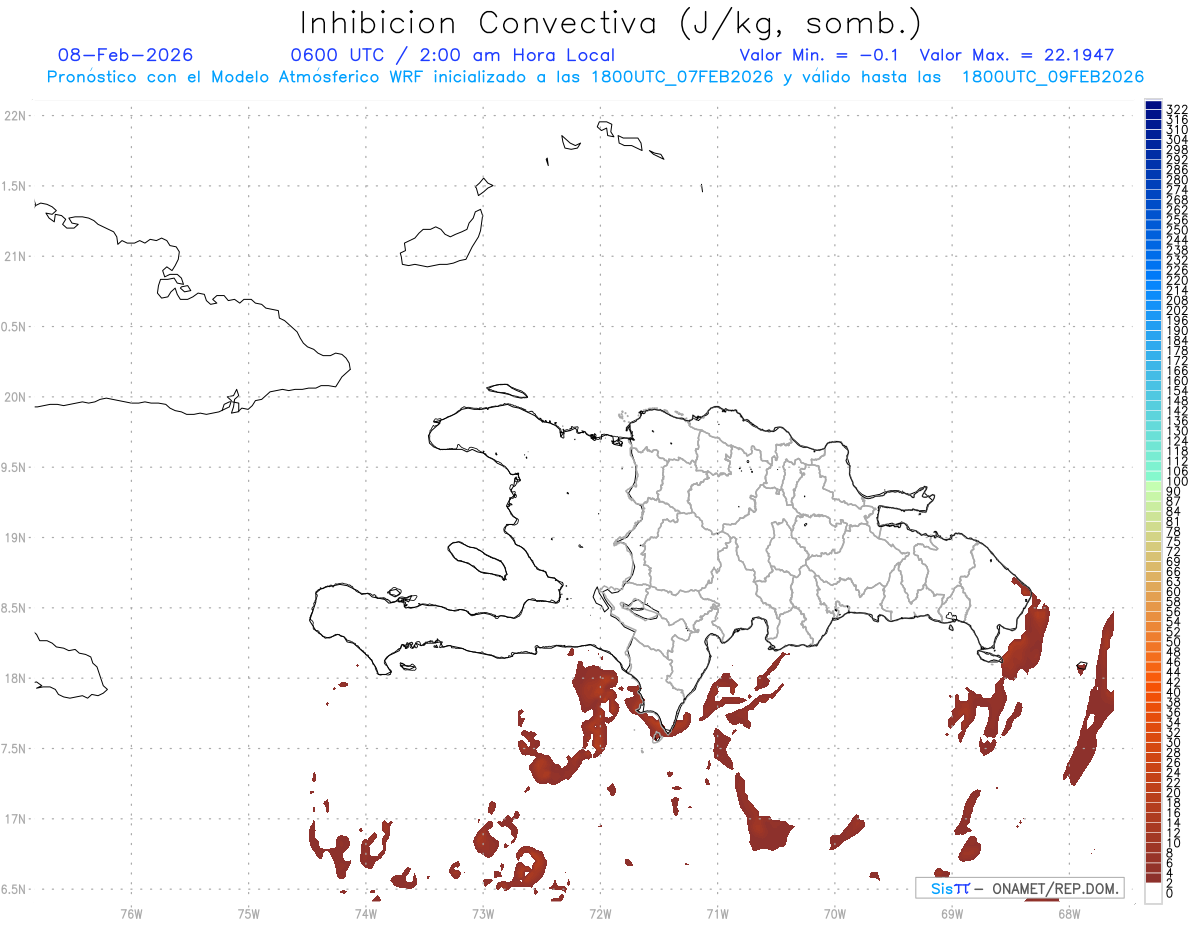Click the '20N' latitude label

15,397
